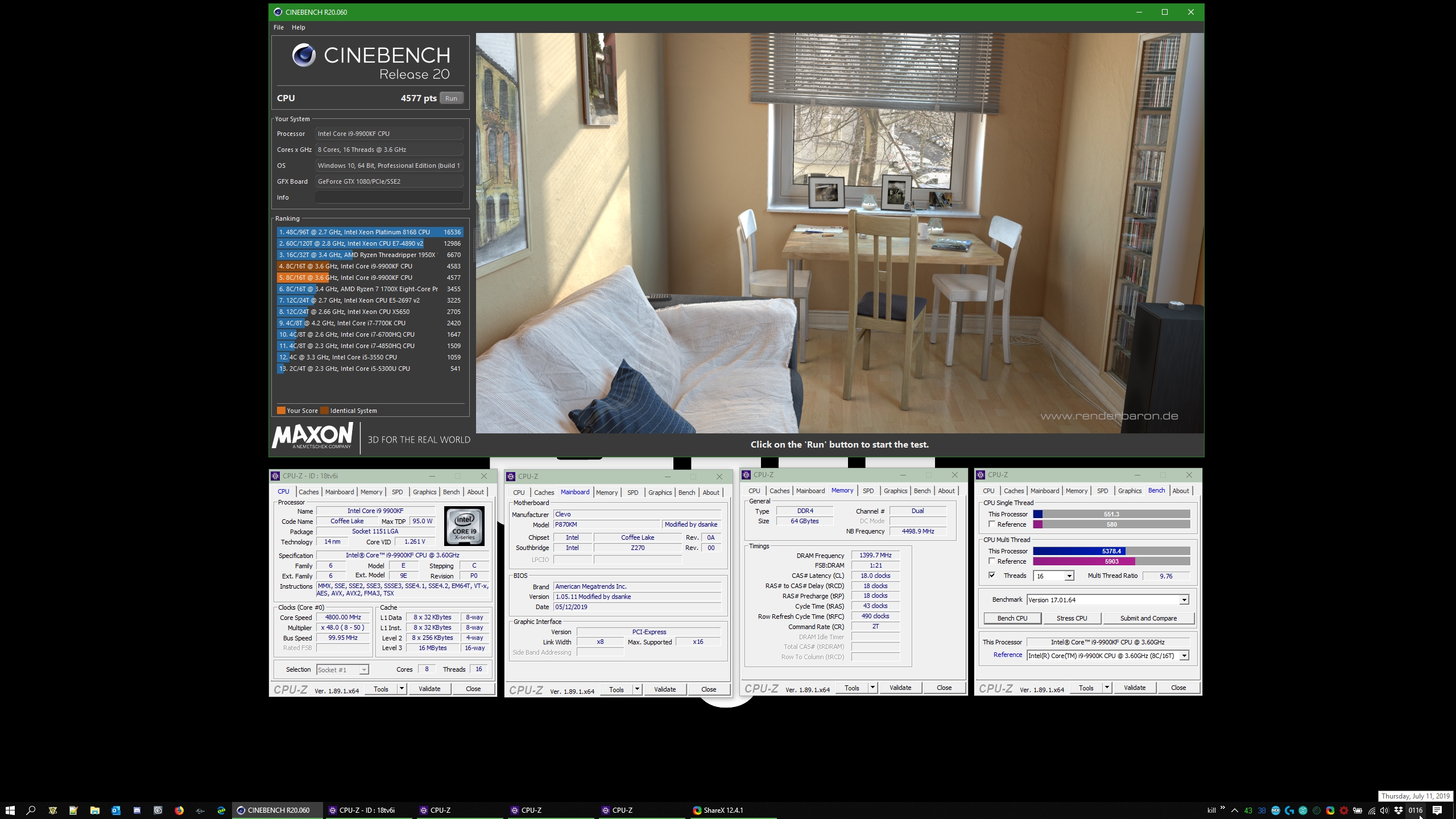Expand Tools arrow in CPU-Z Mainboard window
Image resolution: width=1456 pixels, height=819 pixels.
pyautogui.click(x=637, y=689)
